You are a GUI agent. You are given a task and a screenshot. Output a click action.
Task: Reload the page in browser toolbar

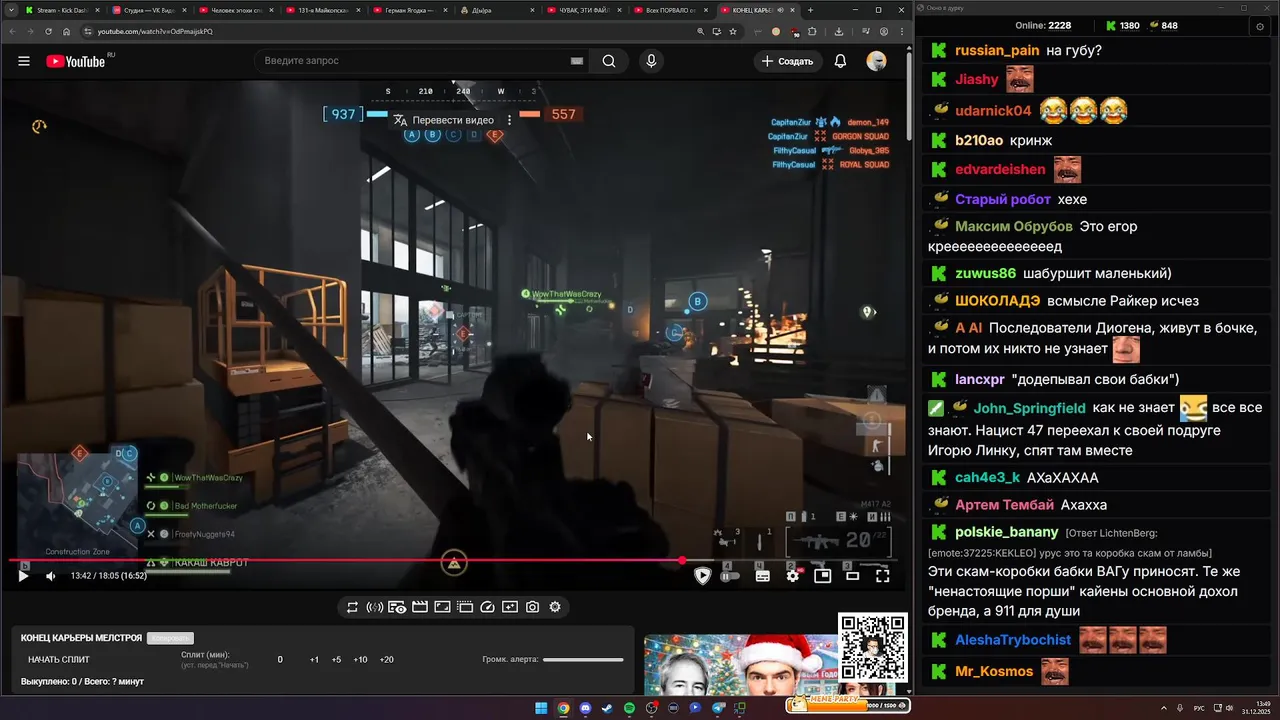click(x=47, y=31)
